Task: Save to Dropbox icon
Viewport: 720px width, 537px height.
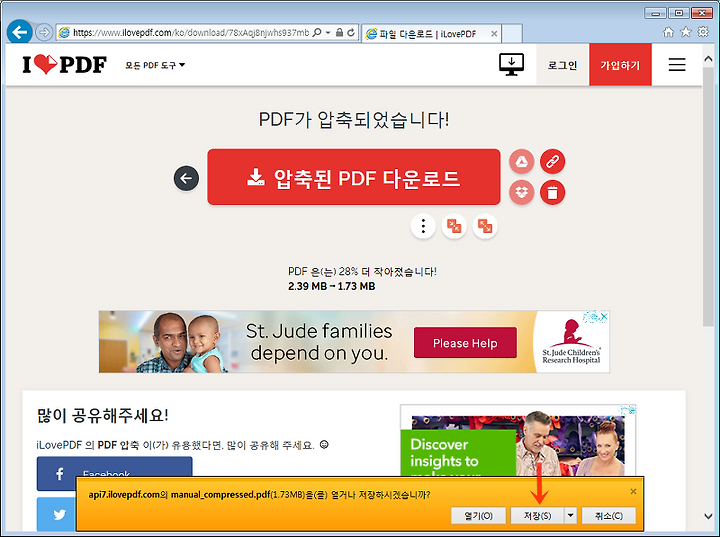Action: point(522,192)
